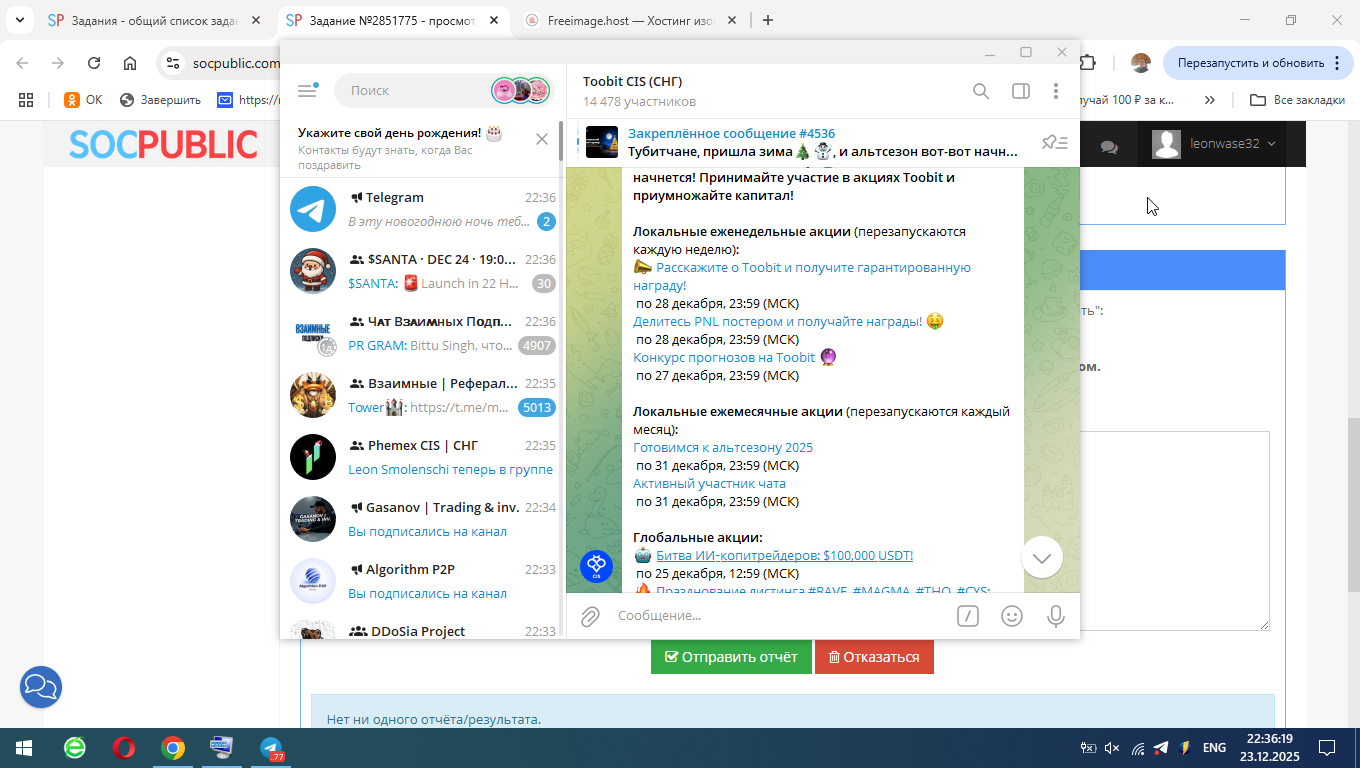Open $SANTA group chat
Screen dimensions: 1360x768
click(422, 271)
